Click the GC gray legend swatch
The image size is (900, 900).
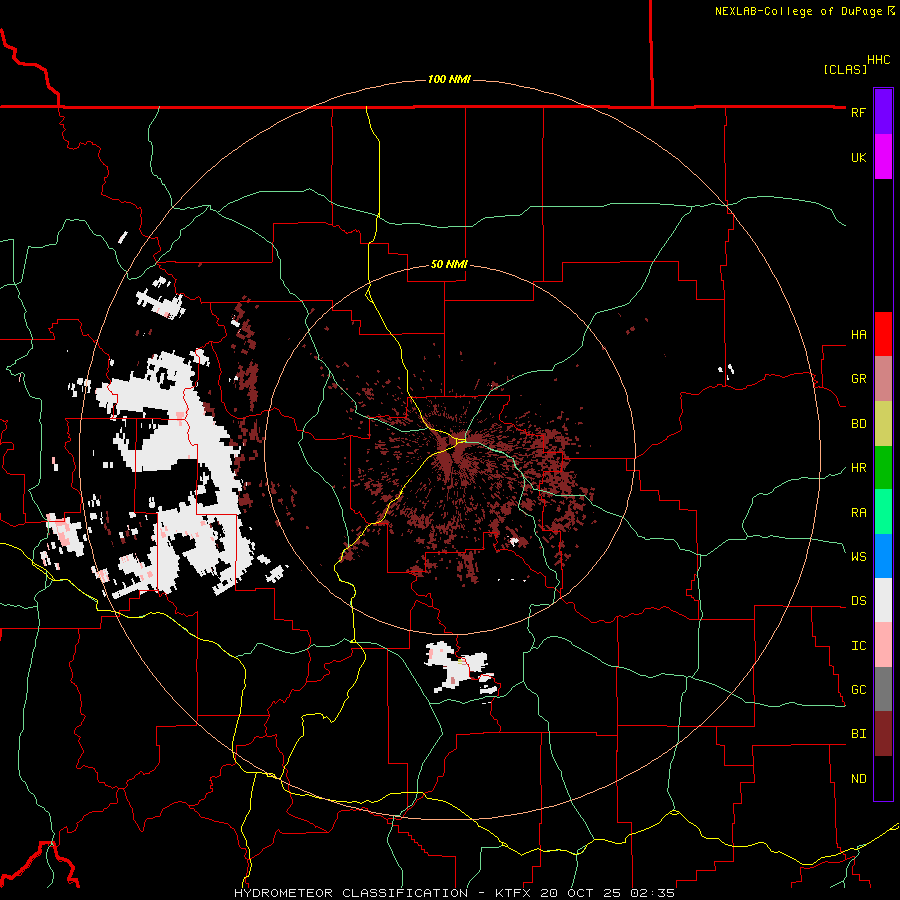(883, 689)
